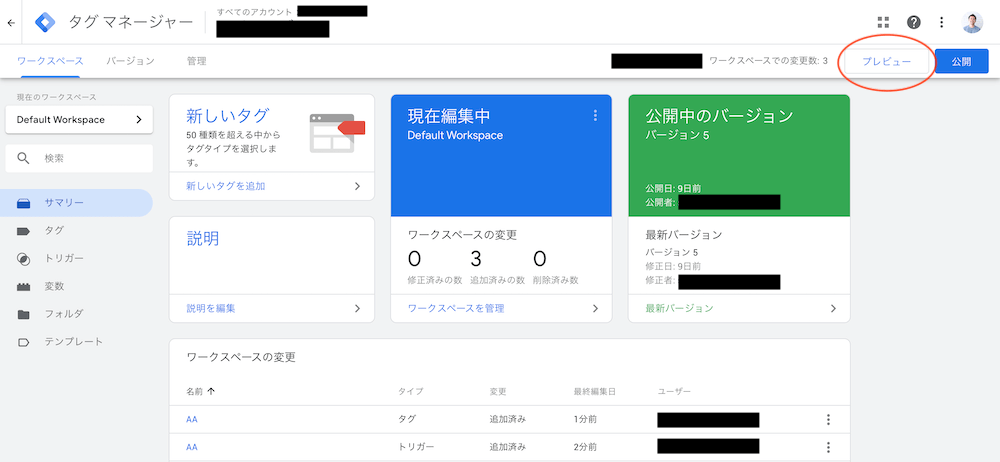Click the ワークスペースを管理 link

click(456, 308)
